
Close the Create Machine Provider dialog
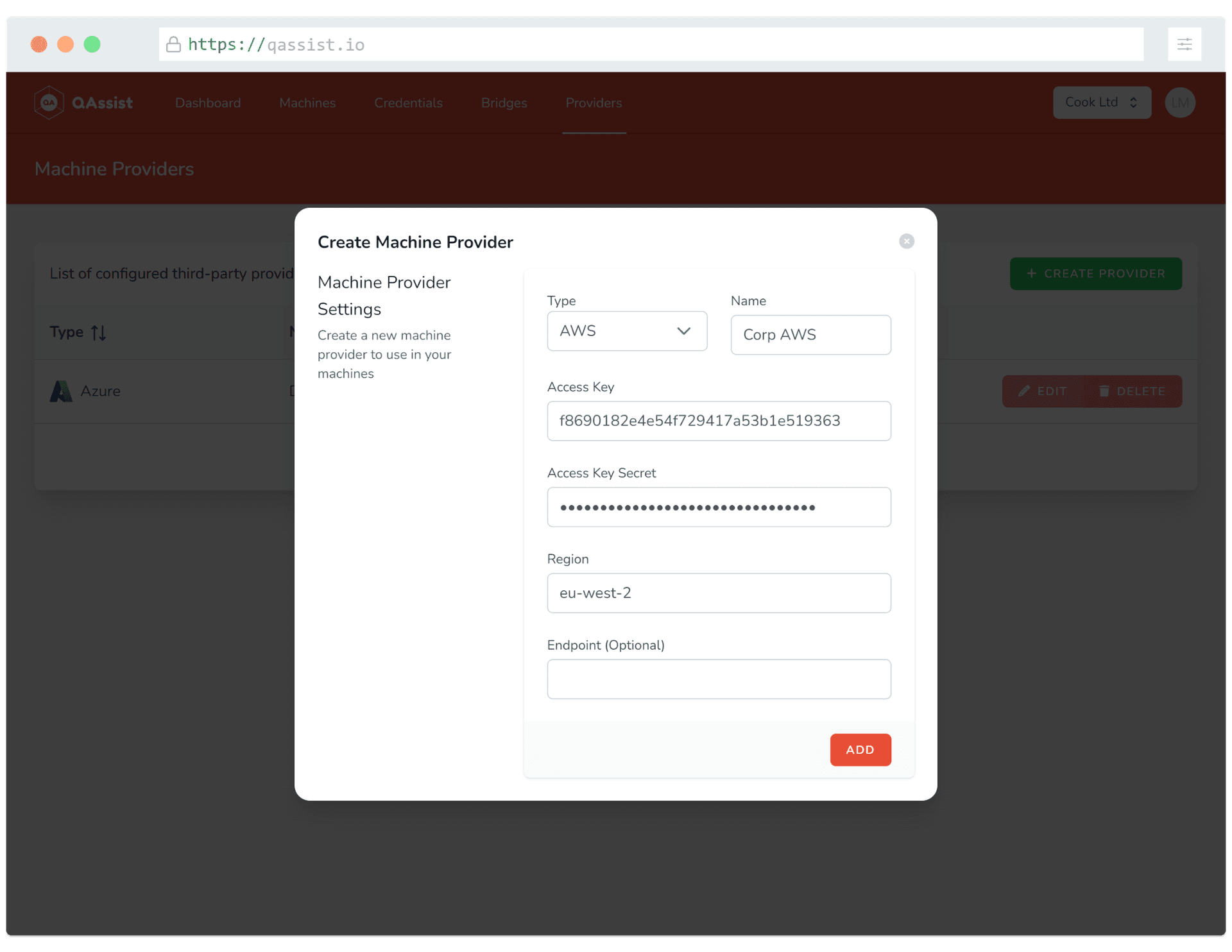click(906, 241)
